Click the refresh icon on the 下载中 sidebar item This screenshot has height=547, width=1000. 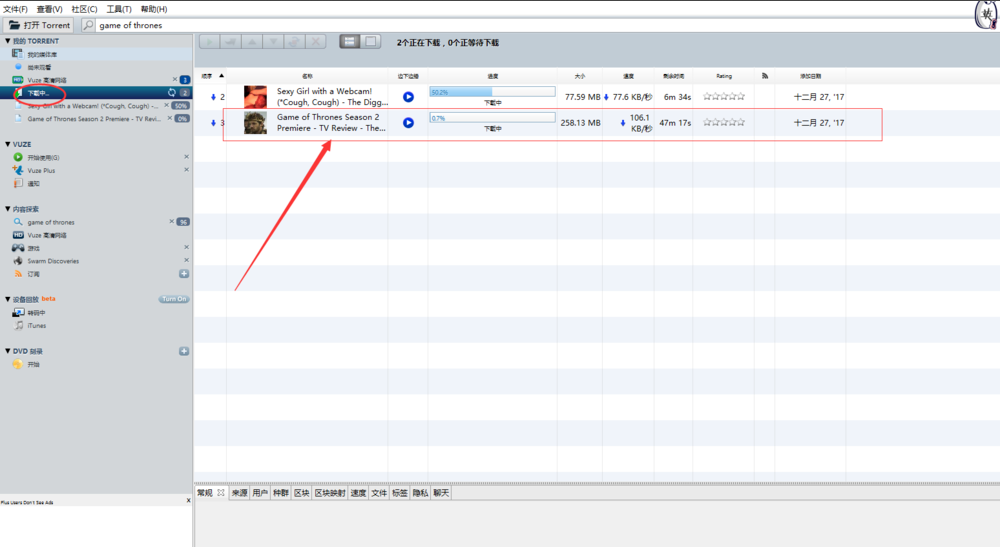click(171, 93)
